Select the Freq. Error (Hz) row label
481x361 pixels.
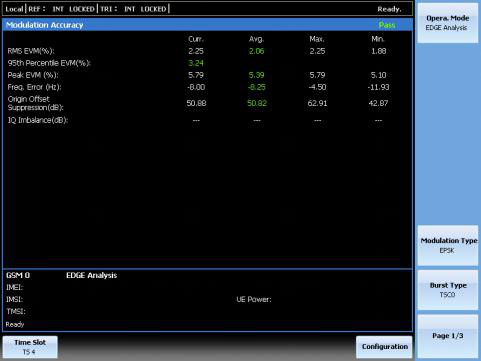click(34, 87)
